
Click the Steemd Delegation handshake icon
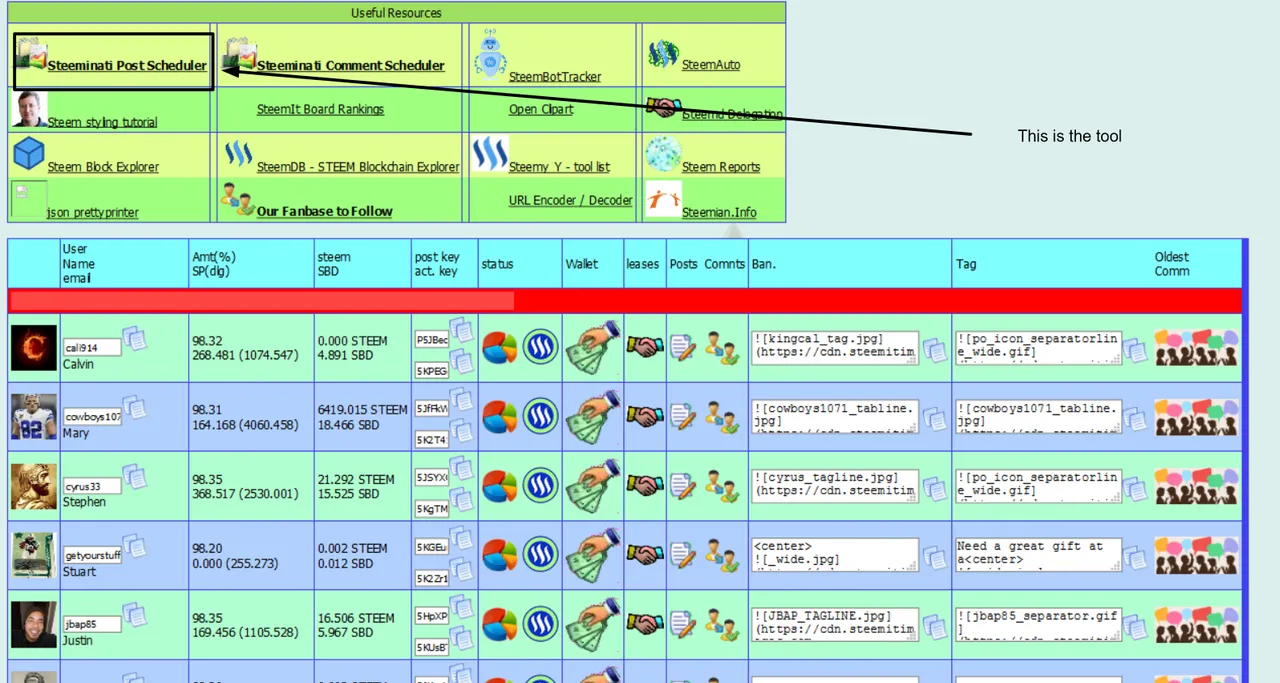click(x=662, y=106)
